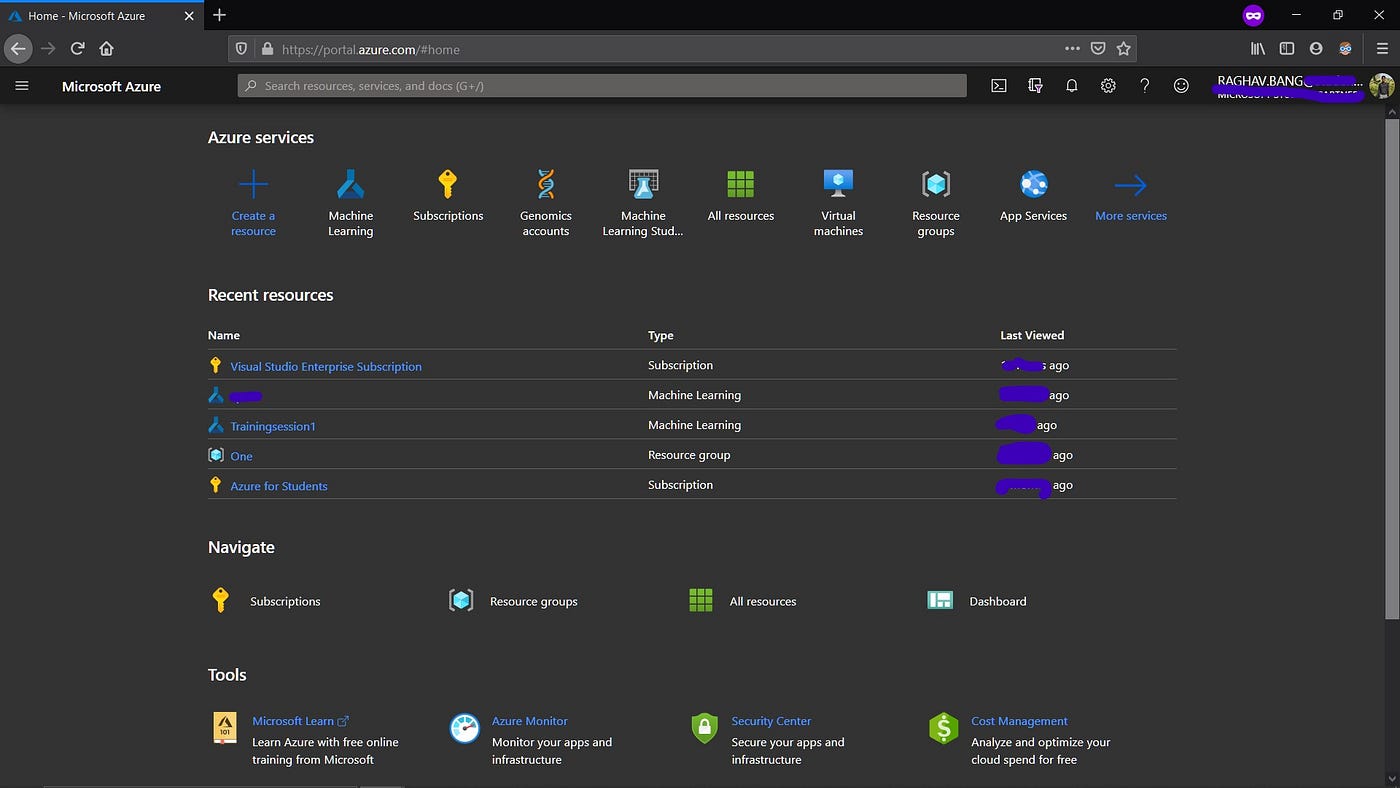This screenshot has height=788, width=1400.
Task: Click the Last Viewed column header
Action: (1032, 335)
